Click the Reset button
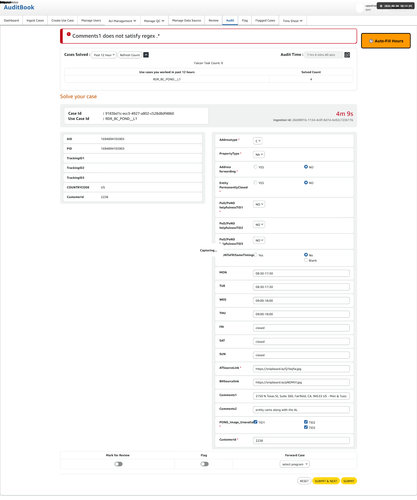Image resolution: width=417 pixels, height=500 pixels. (x=304, y=481)
